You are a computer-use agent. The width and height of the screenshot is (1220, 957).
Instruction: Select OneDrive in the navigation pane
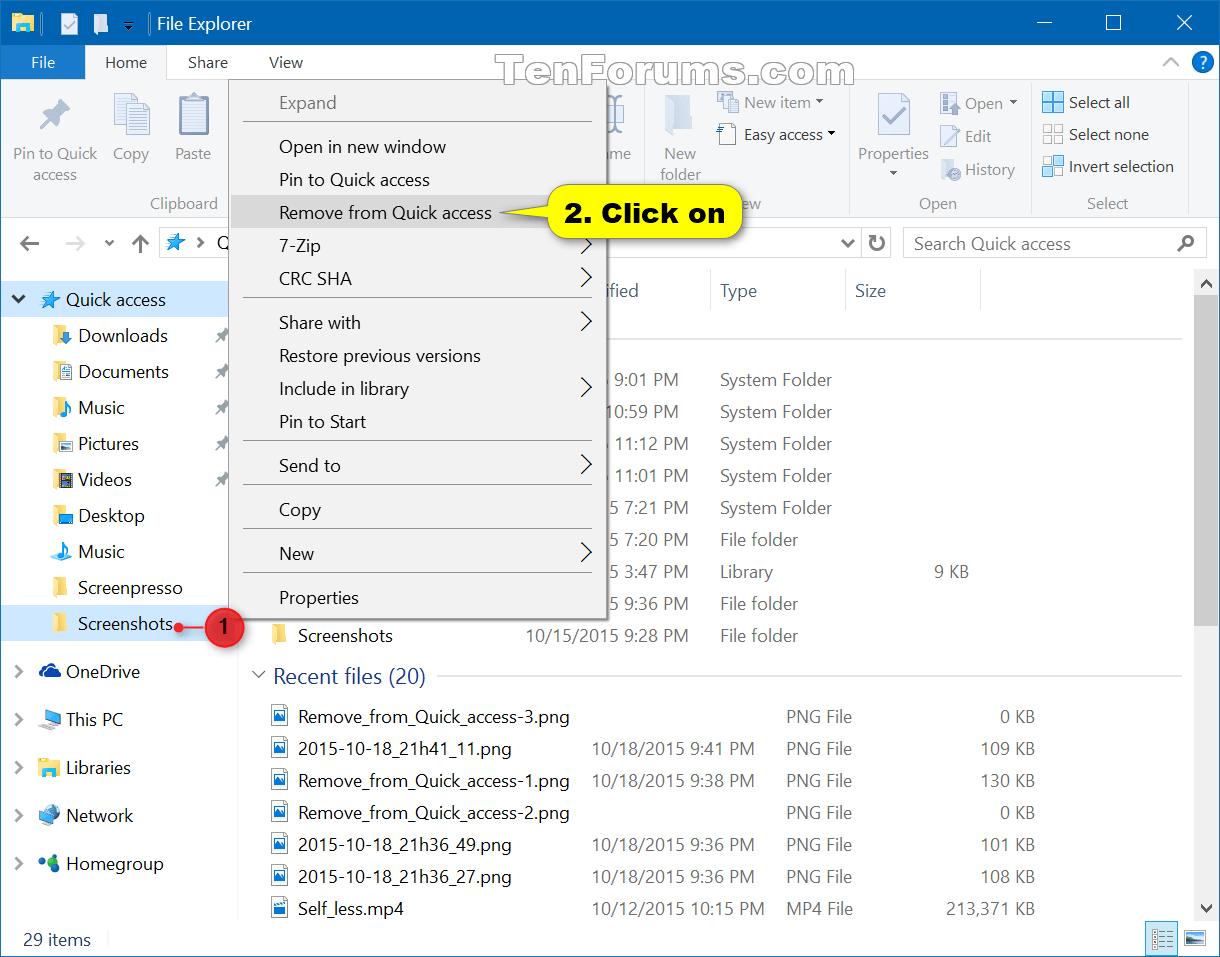(89, 671)
